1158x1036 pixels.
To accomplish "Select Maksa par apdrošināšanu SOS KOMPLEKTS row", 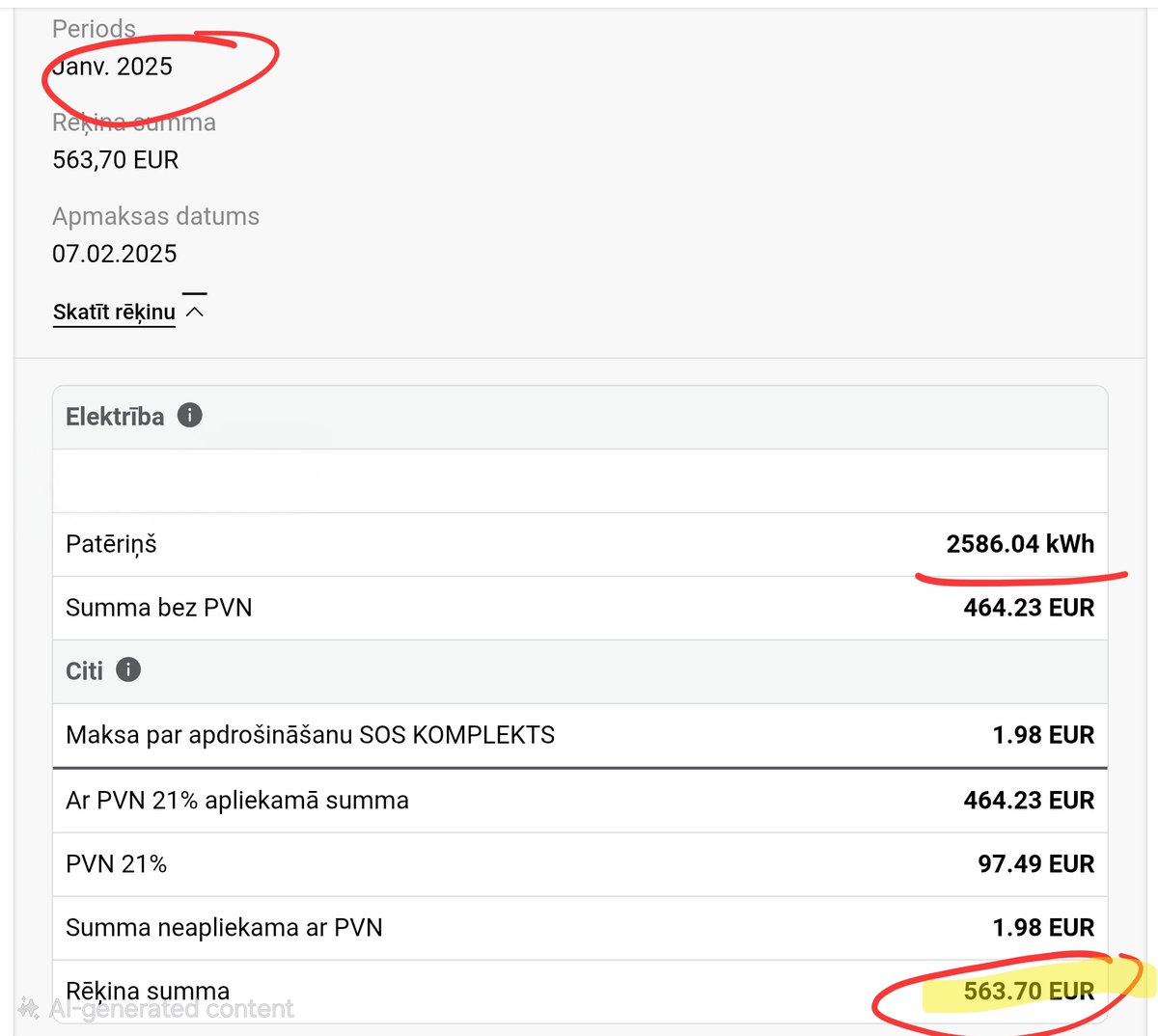I will point(580,735).
